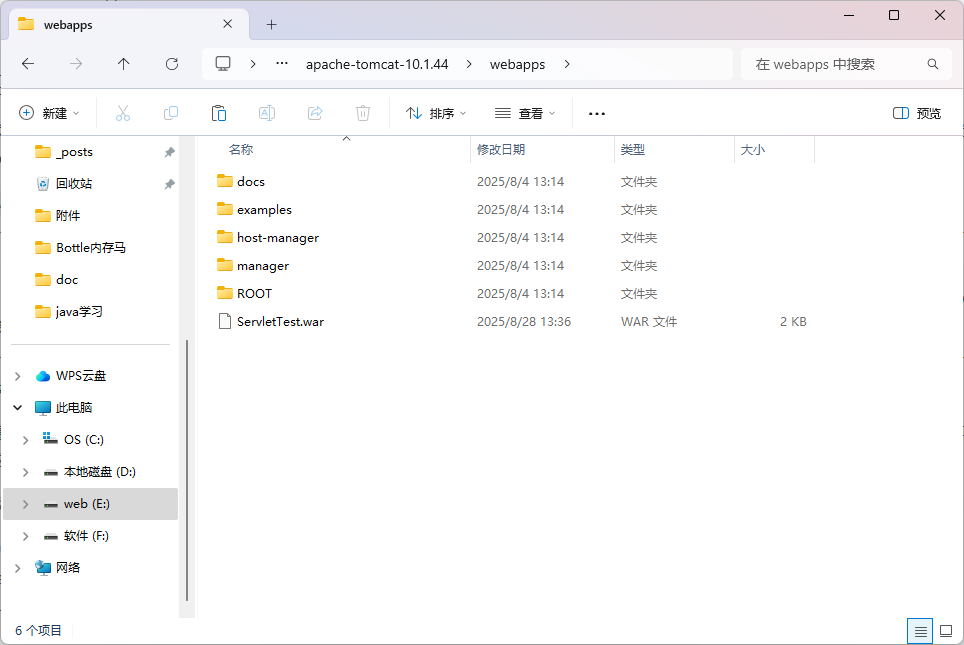964x645 pixels.
Task: Open the 查看 view dropdown
Action: tap(525, 113)
